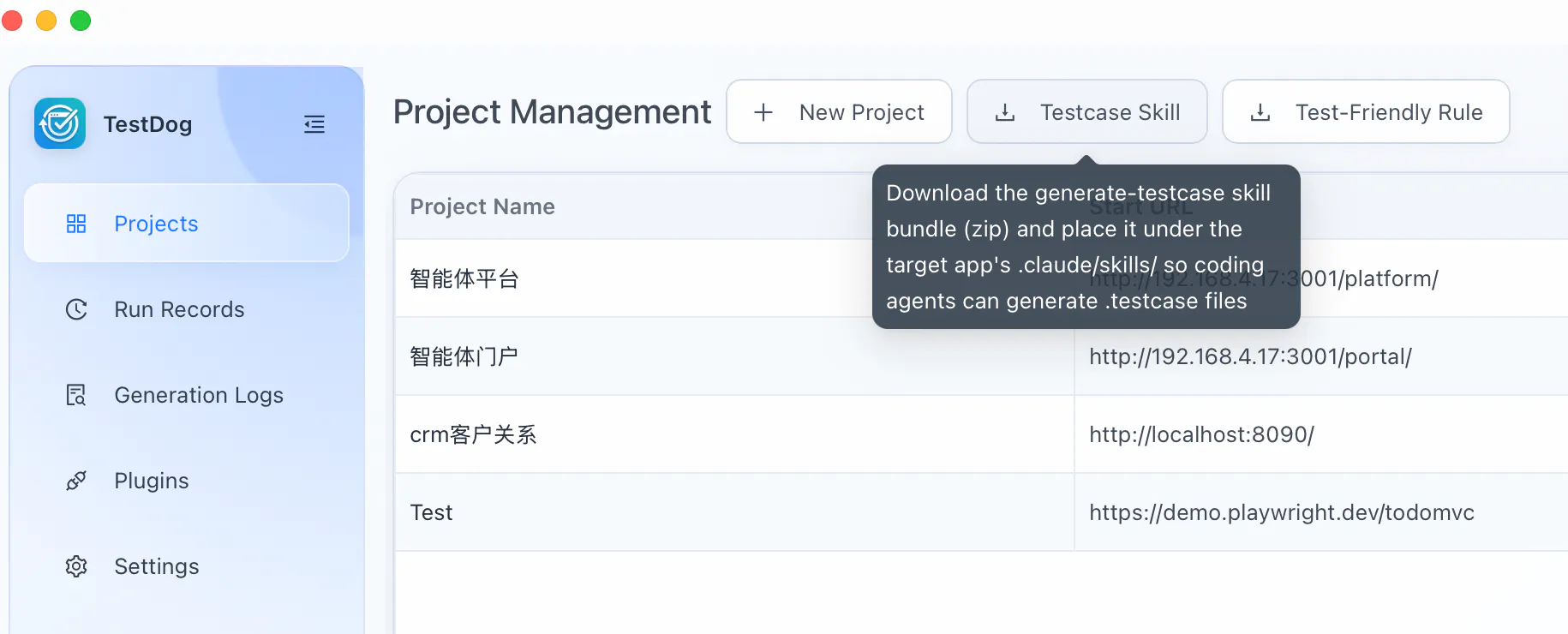Click the Settings gear icon
This screenshot has width=1568, height=634.
click(x=76, y=566)
